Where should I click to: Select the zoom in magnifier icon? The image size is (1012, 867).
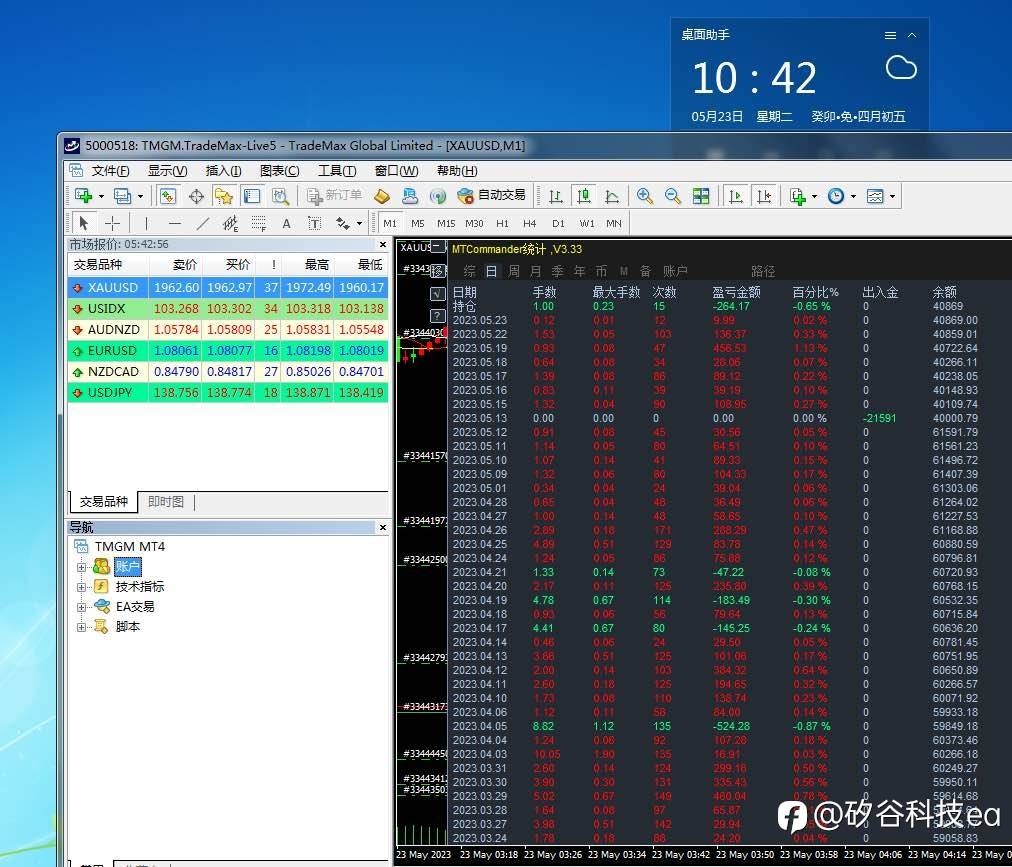click(645, 196)
